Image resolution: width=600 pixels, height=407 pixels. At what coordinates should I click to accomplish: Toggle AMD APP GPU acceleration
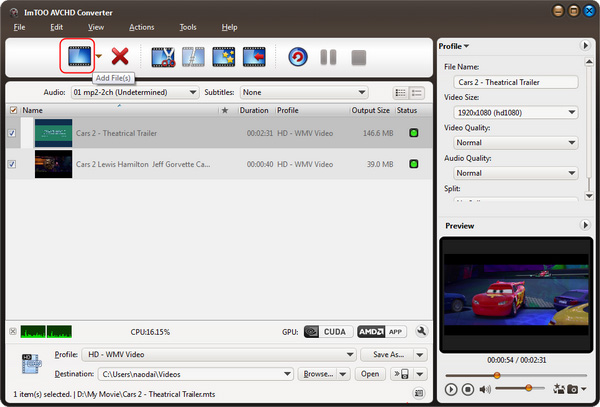(x=382, y=332)
